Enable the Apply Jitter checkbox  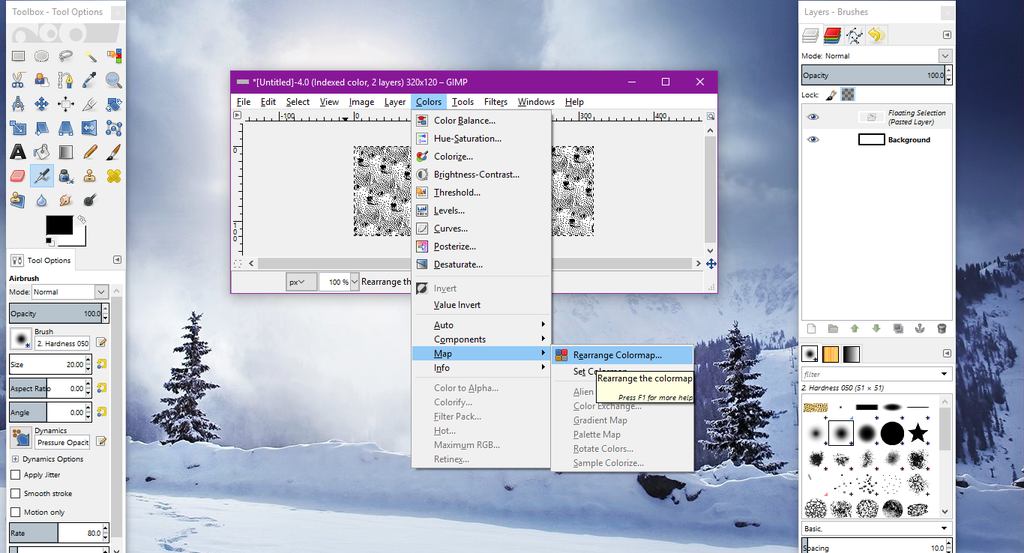pyautogui.click(x=15, y=475)
